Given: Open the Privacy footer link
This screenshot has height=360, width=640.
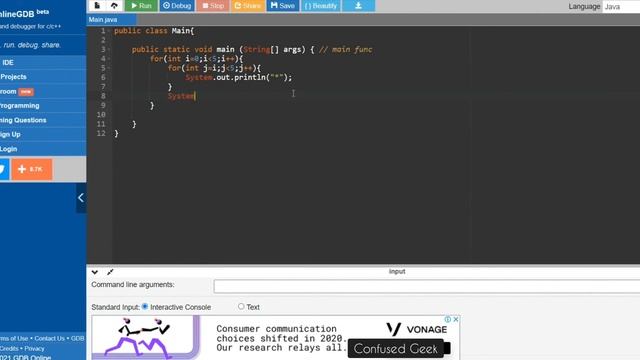Looking at the screenshot, I should [x=34, y=349].
